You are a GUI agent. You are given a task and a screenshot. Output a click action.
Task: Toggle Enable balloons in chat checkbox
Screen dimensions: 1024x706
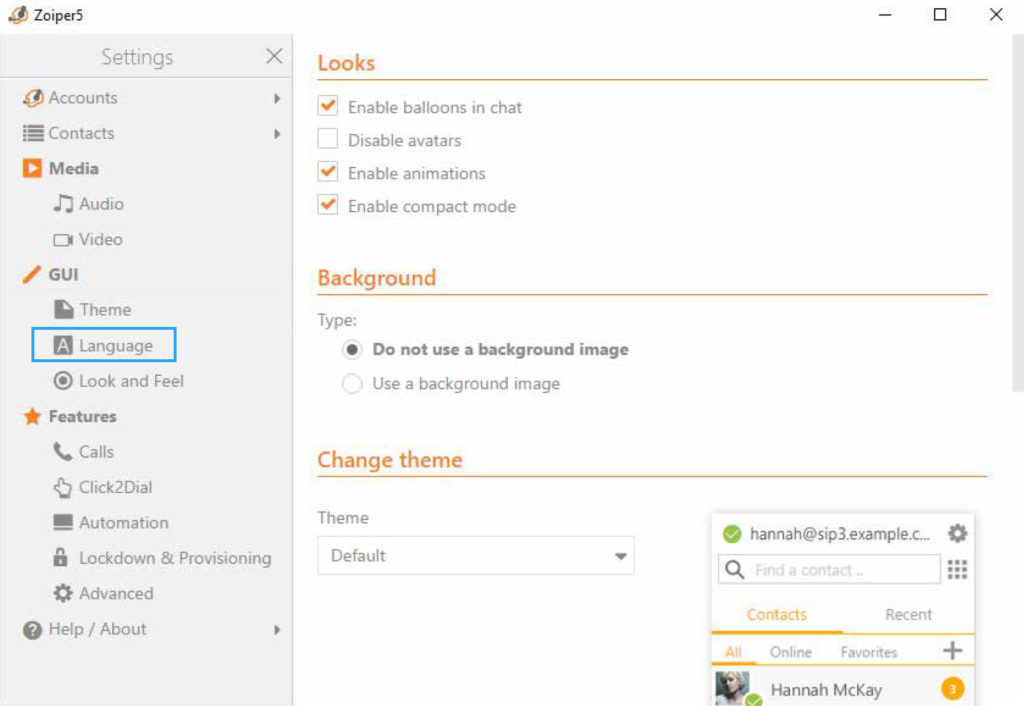click(328, 106)
